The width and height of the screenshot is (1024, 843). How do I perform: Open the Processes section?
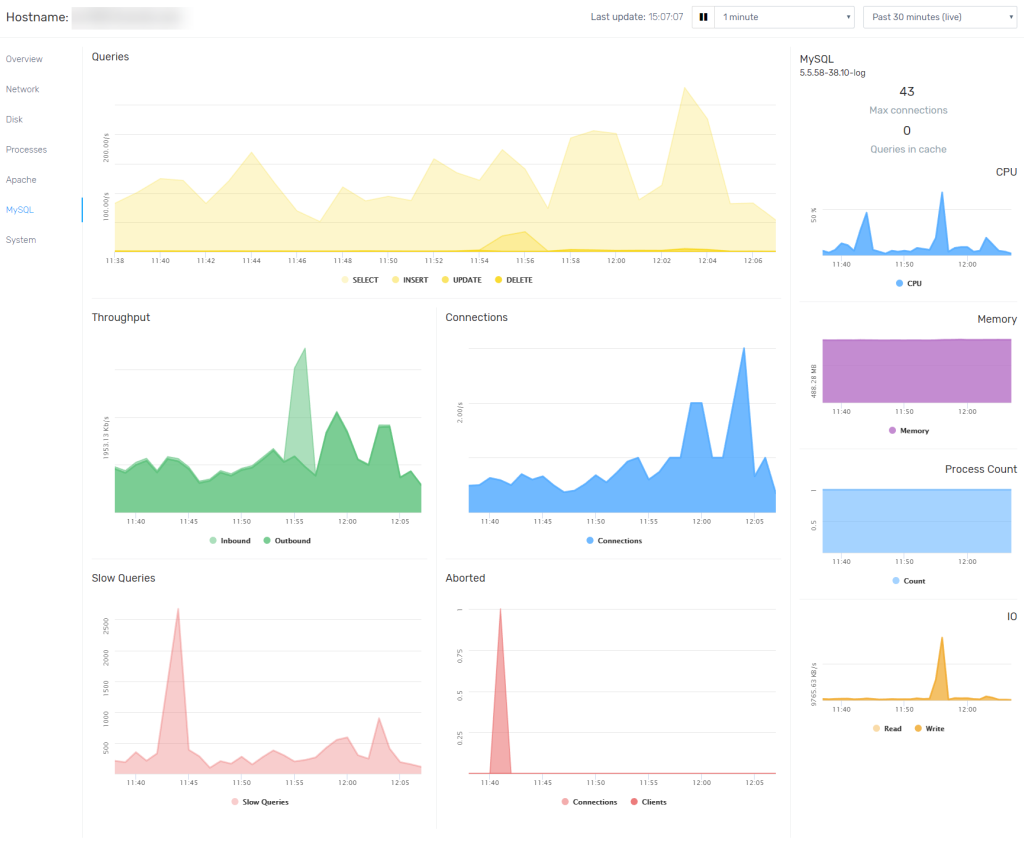(26, 150)
